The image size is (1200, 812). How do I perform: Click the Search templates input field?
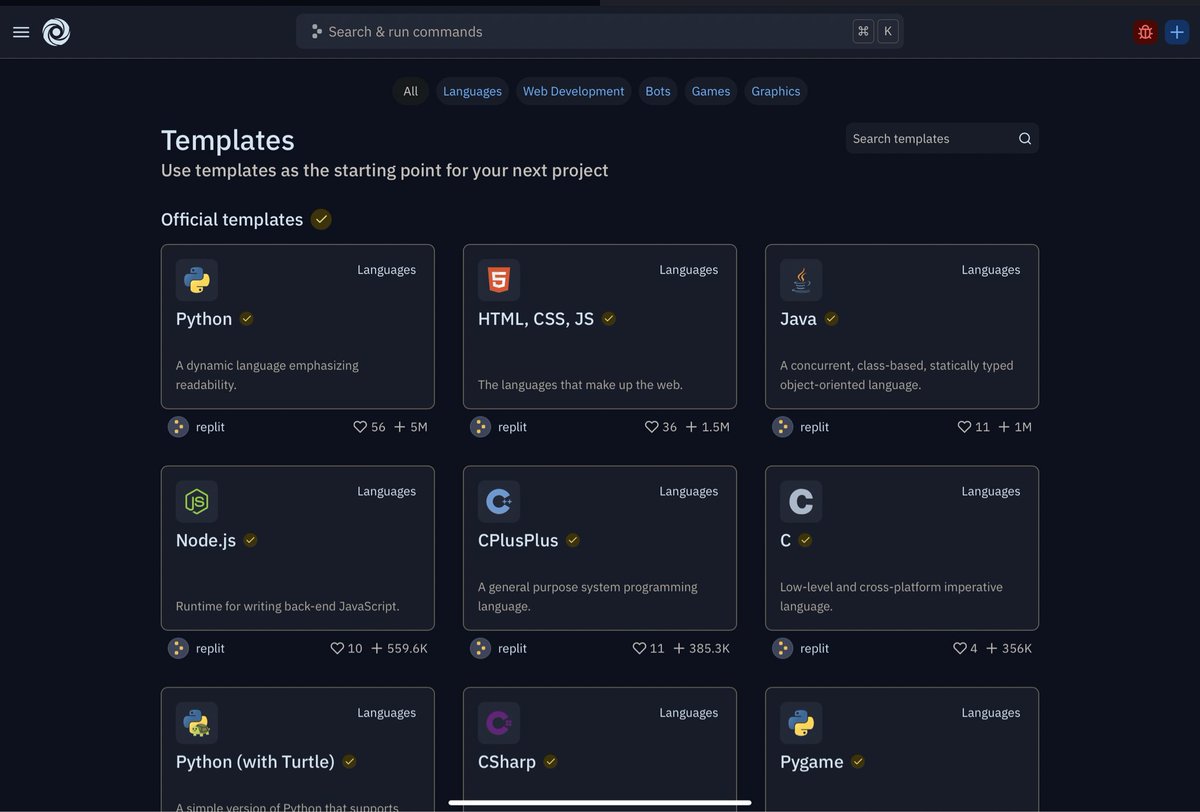click(x=930, y=138)
